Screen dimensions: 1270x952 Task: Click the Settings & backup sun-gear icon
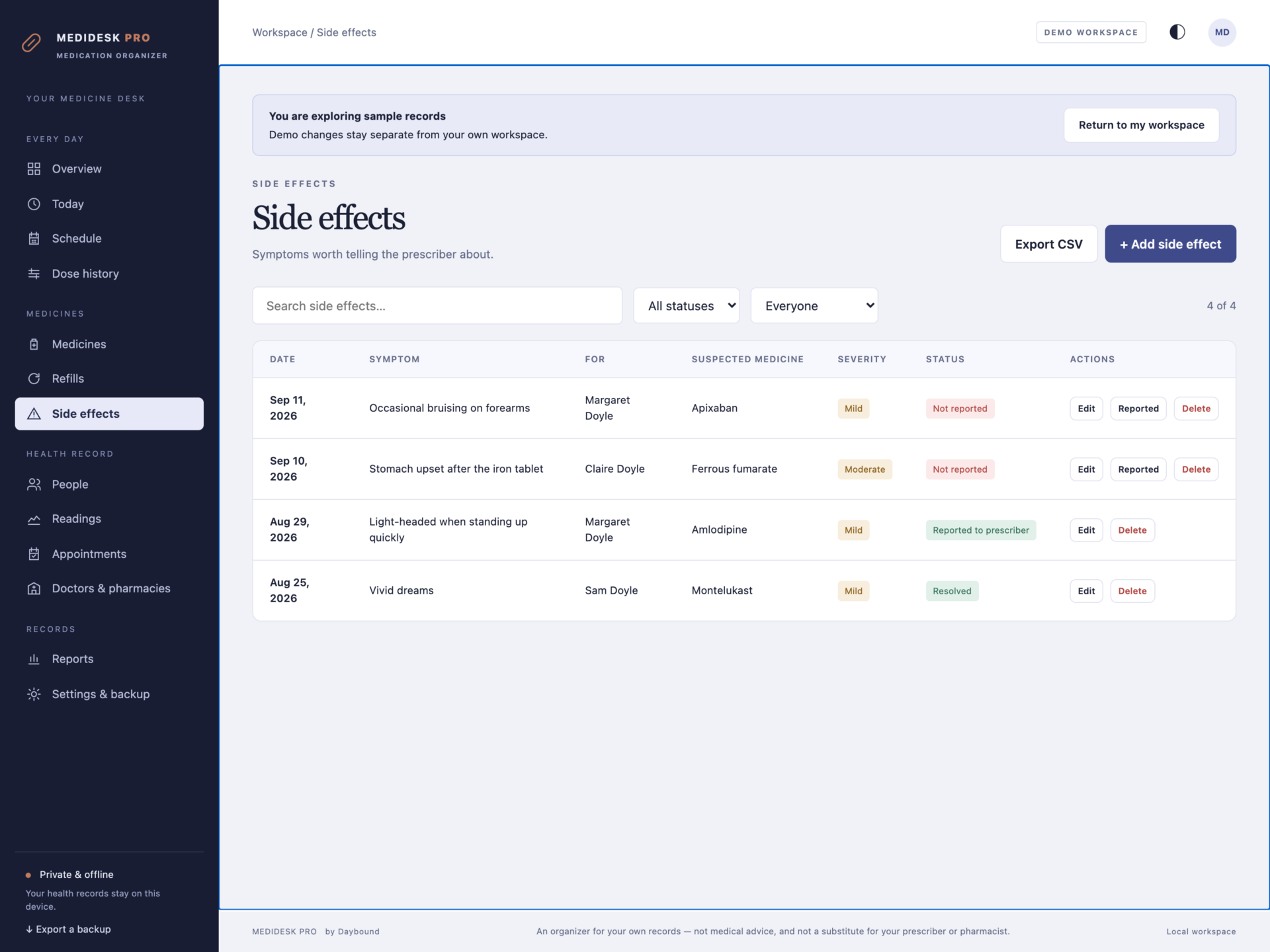34,694
